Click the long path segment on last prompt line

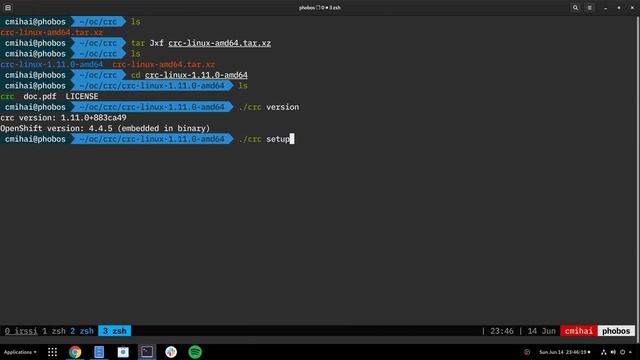click(x=152, y=139)
